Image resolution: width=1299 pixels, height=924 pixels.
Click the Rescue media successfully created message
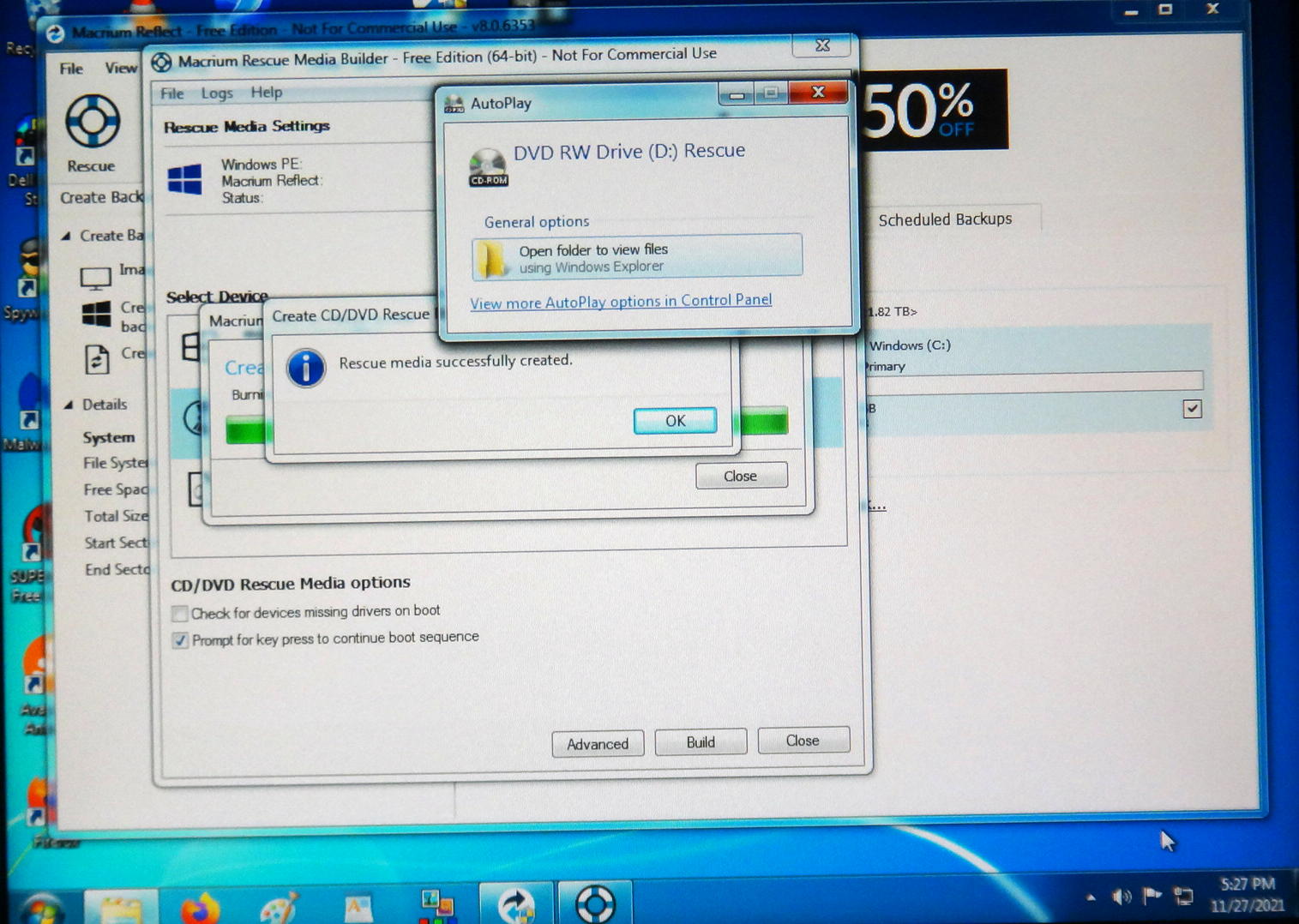(x=455, y=362)
